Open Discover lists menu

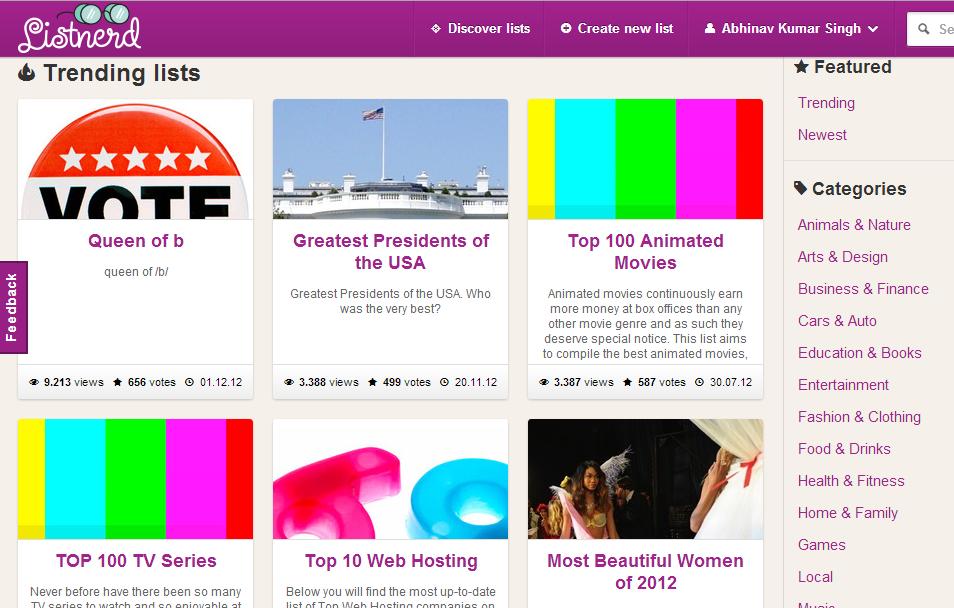pyautogui.click(x=480, y=29)
